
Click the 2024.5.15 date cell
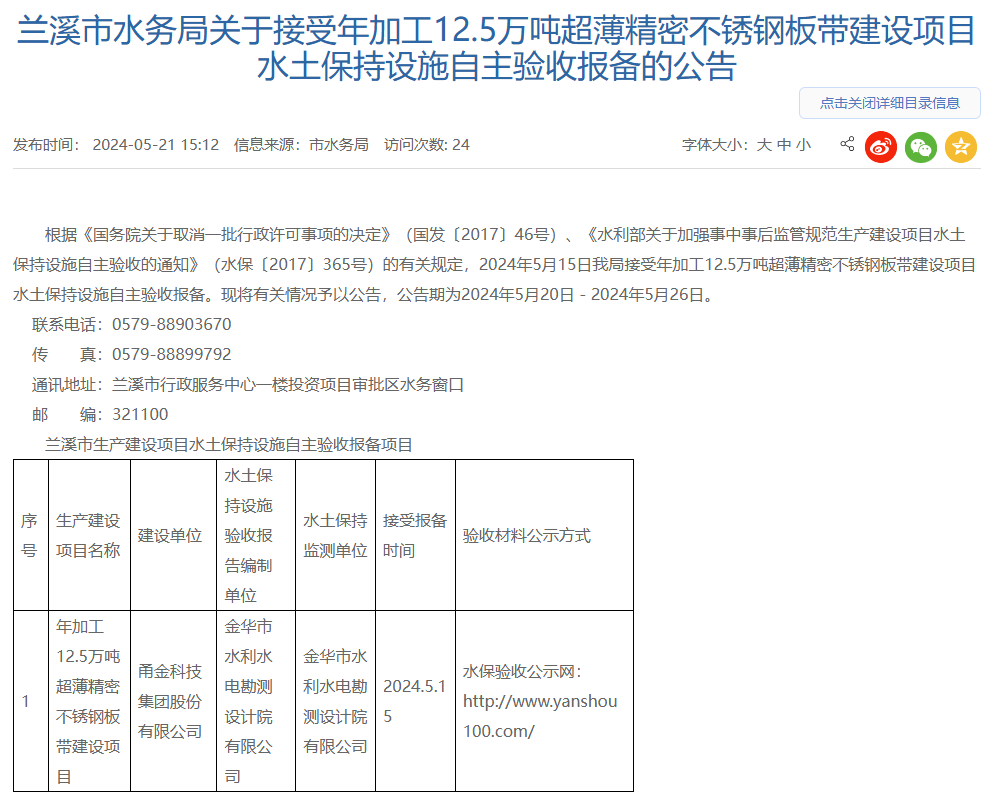[x=413, y=701]
